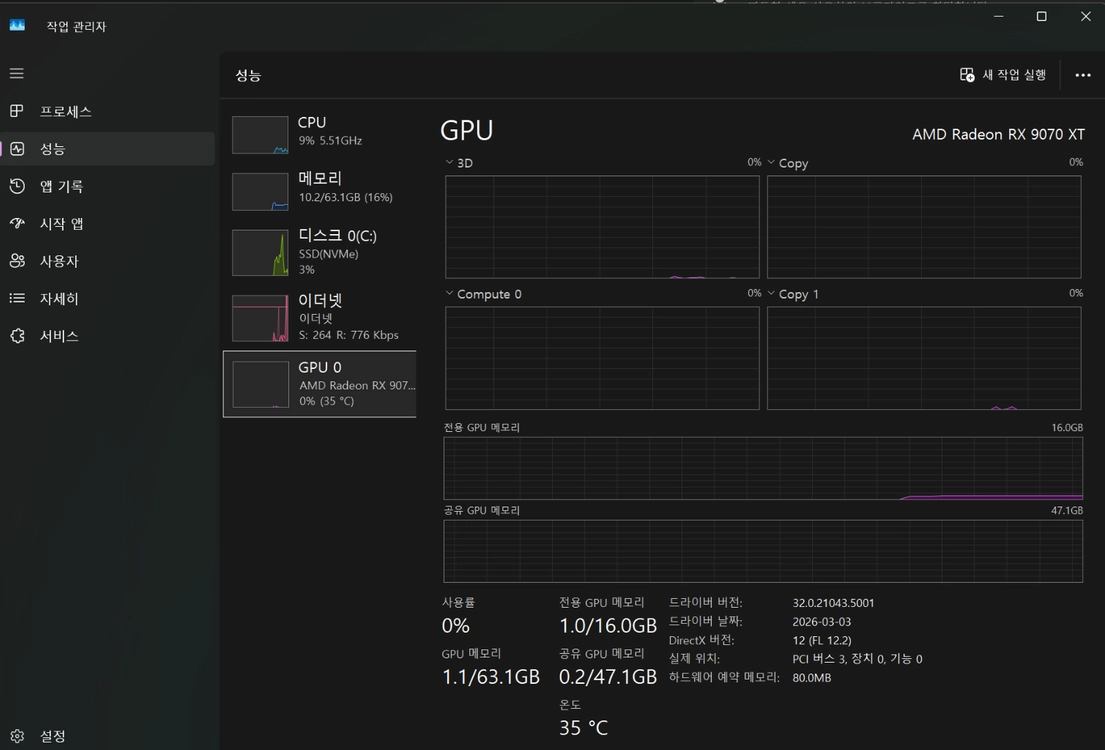Click the 10.2/63.1GB (16%) memory value

click(345, 197)
